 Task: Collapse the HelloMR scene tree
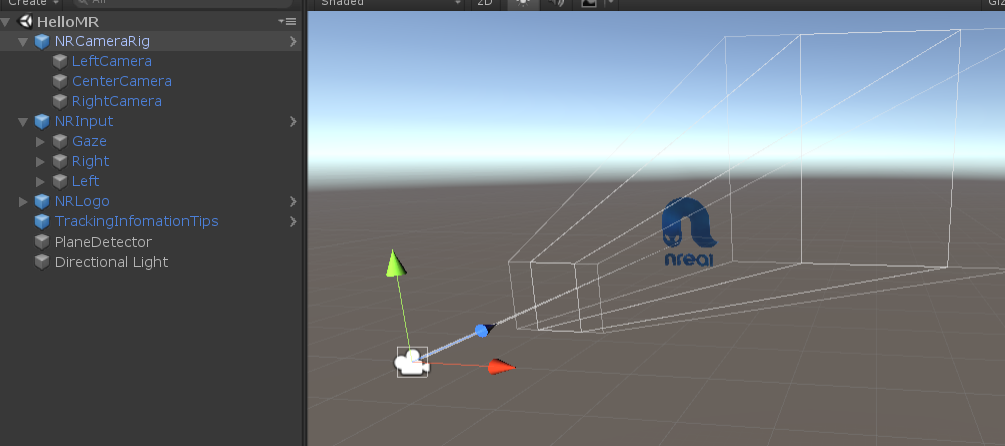6,22
